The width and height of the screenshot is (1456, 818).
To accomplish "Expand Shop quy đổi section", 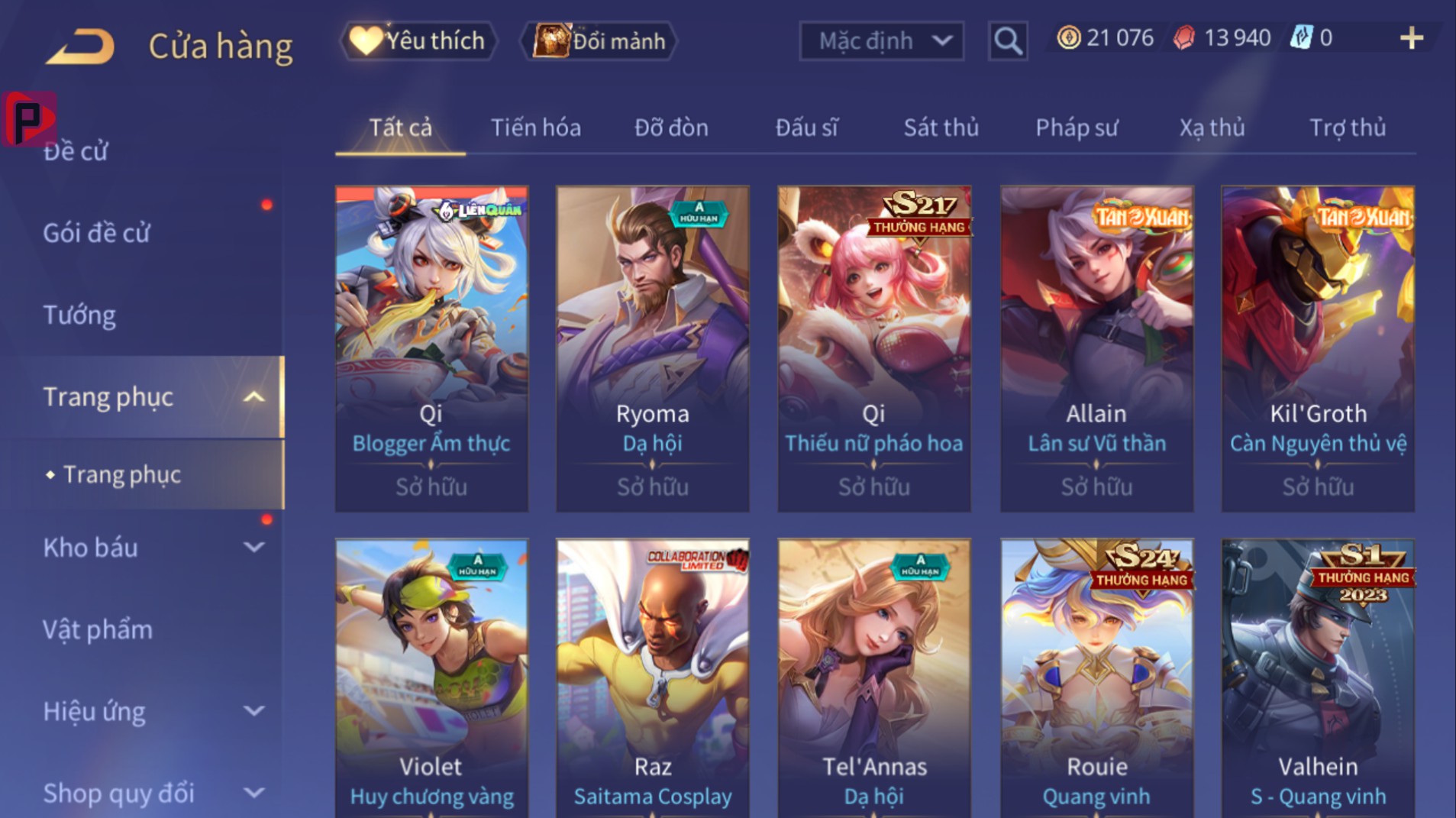I will coord(254,793).
